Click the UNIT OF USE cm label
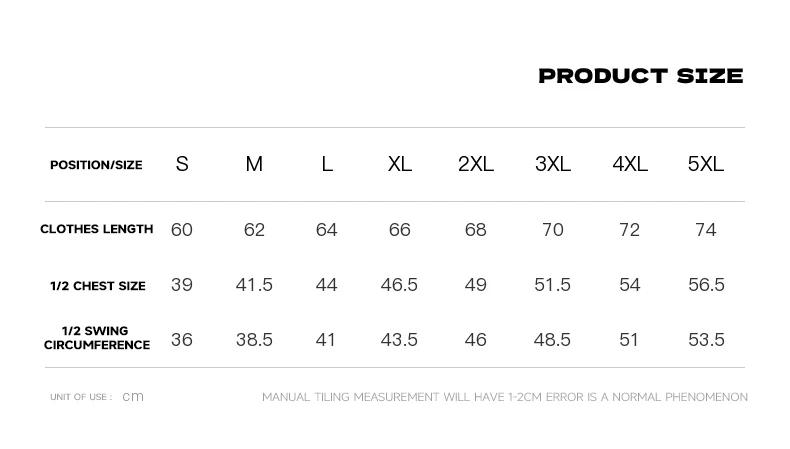790x449 pixels. [97, 397]
